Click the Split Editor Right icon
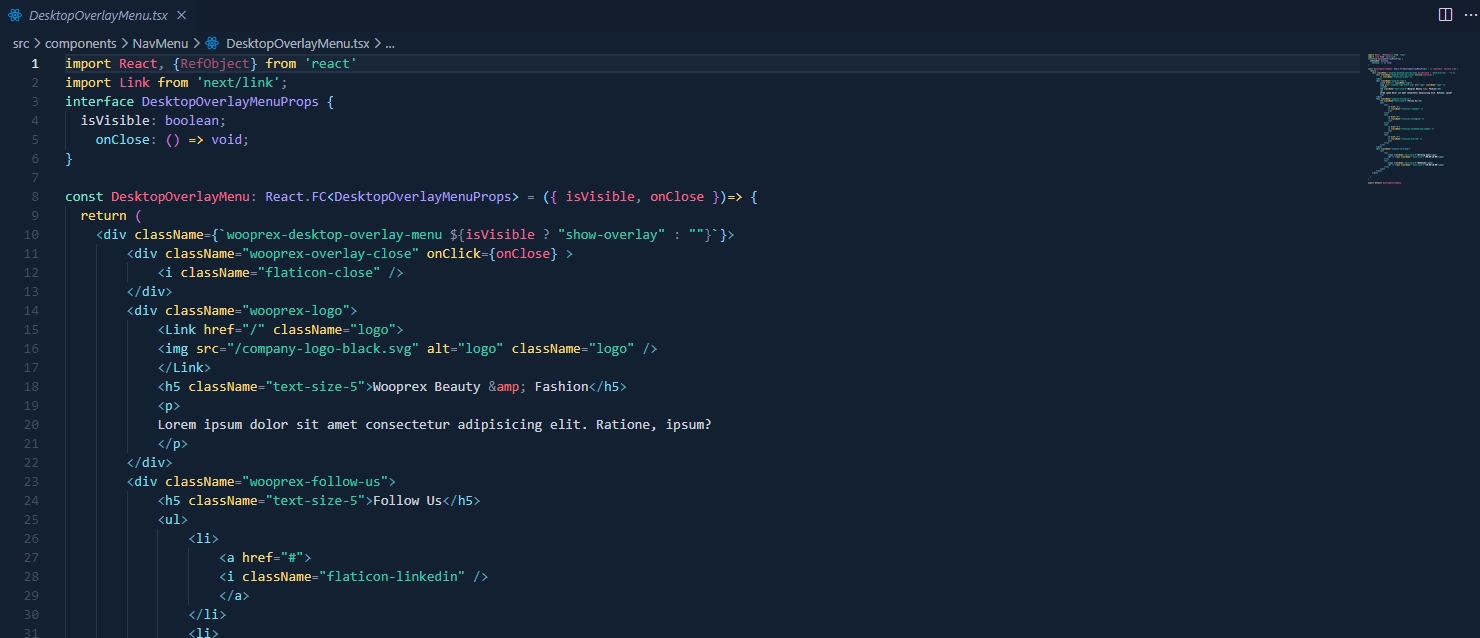The height and width of the screenshot is (638, 1480). (1445, 15)
